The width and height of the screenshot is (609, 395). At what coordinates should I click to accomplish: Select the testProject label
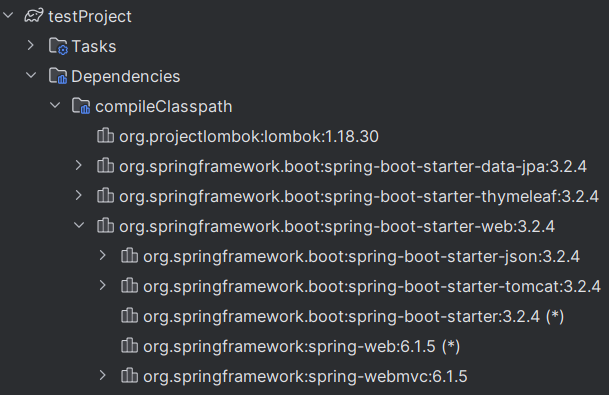(90, 17)
